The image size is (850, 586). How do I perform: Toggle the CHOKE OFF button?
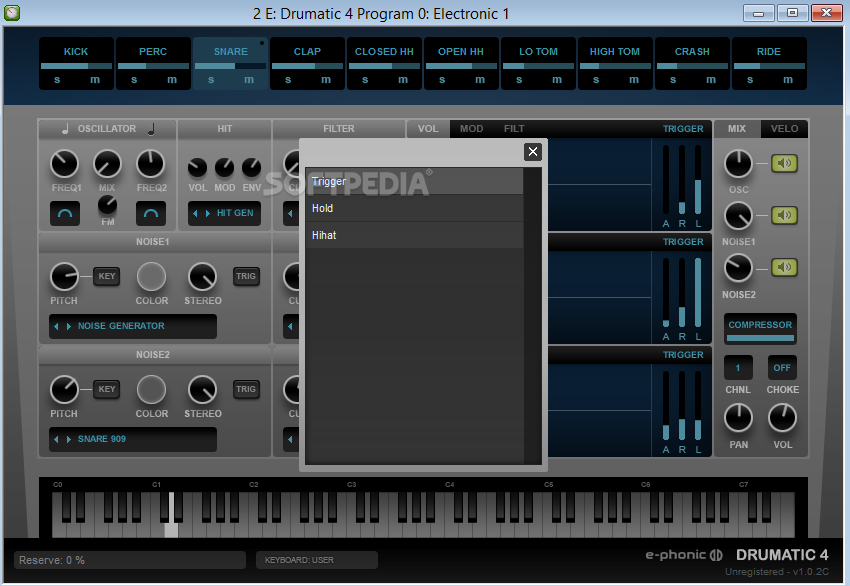click(782, 368)
